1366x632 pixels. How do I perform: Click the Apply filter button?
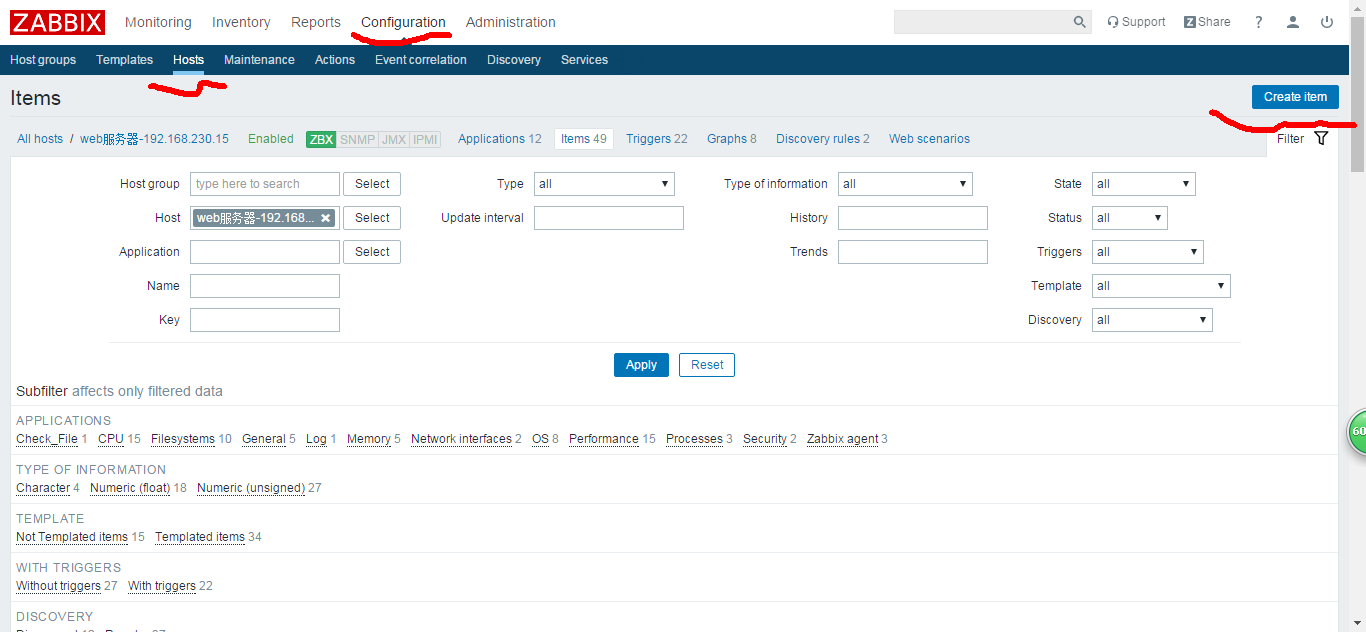[x=641, y=365]
